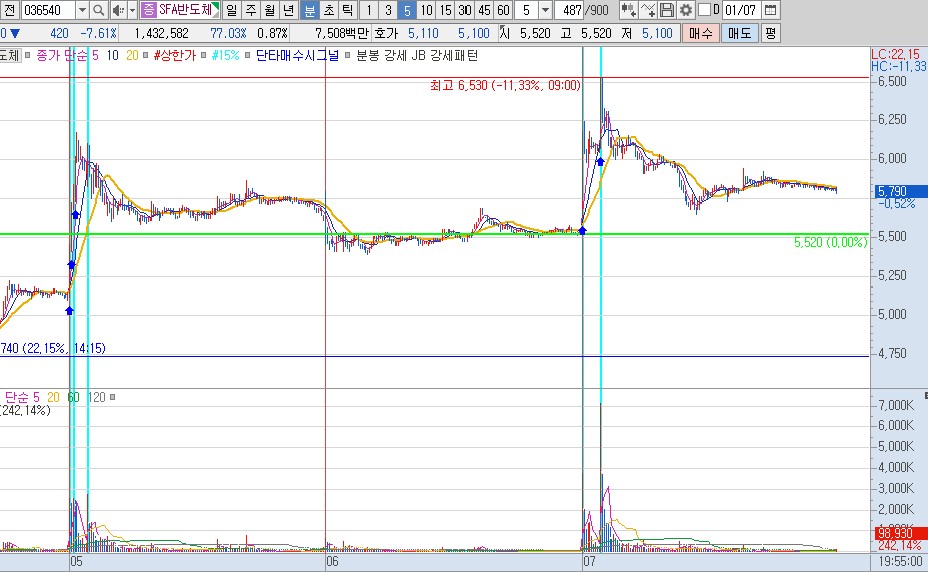The image size is (928, 572).
Task: Click the 06 date marker on time axis
Action: [x=332, y=561]
